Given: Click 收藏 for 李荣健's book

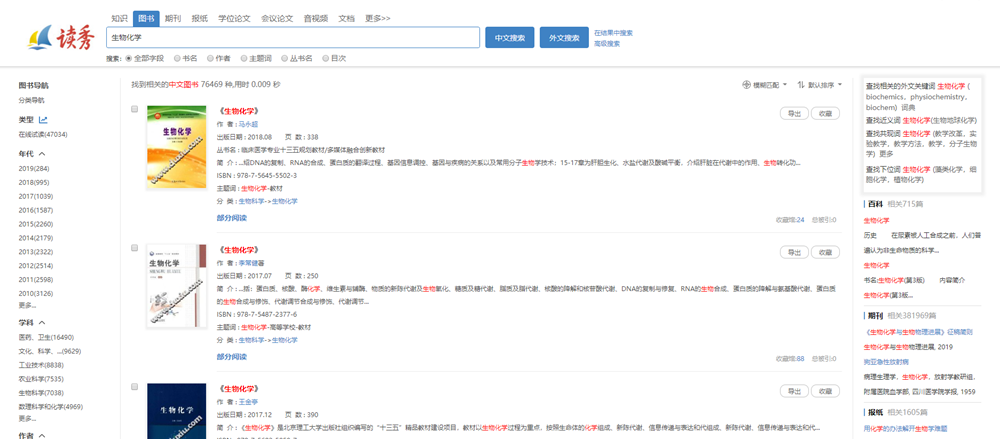Looking at the screenshot, I should pyautogui.click(x=825, y=252).
